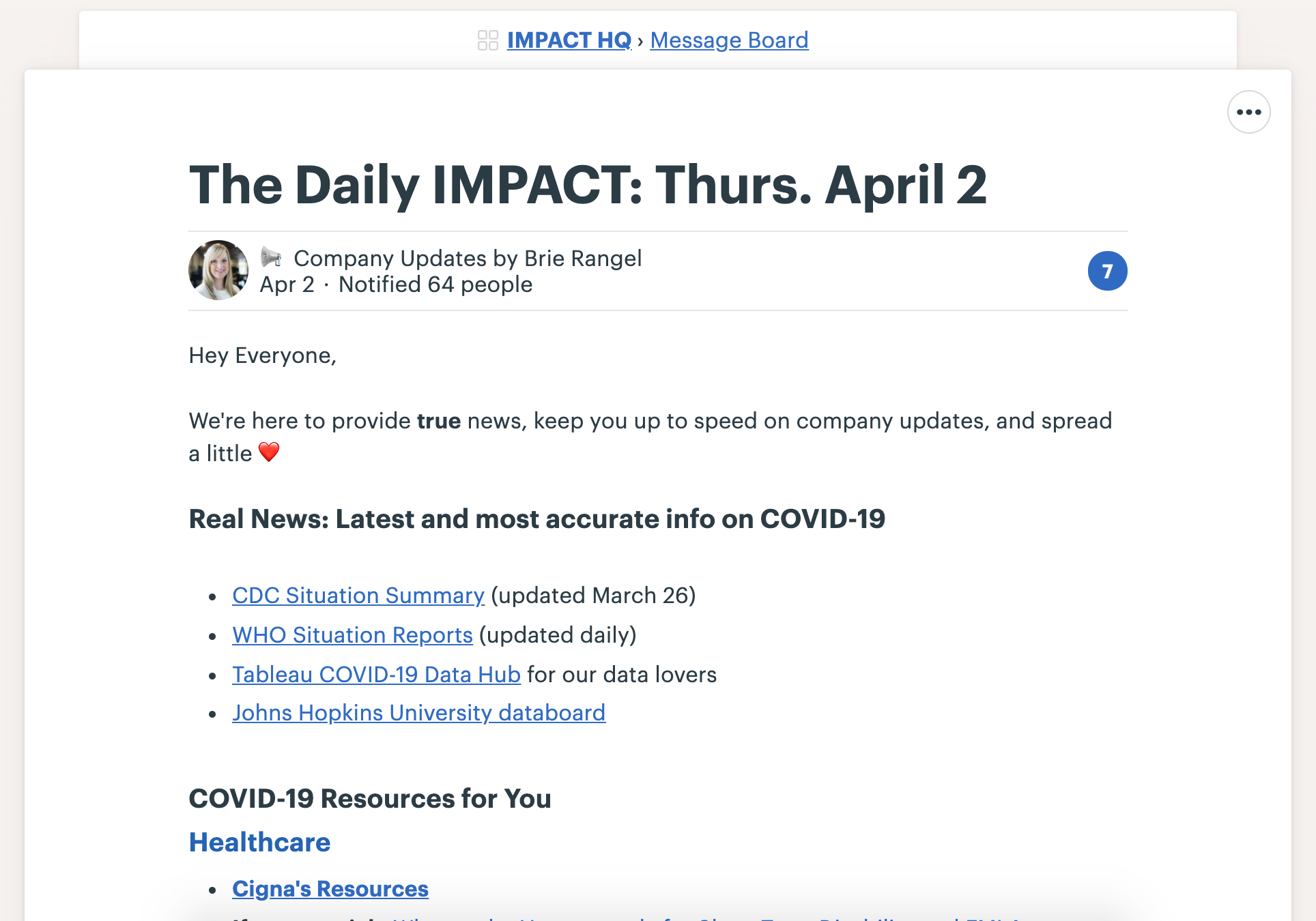This screenshot has width=1316, height=921.
Task: Click the Apr 2 post date
Action: [287, 284]
